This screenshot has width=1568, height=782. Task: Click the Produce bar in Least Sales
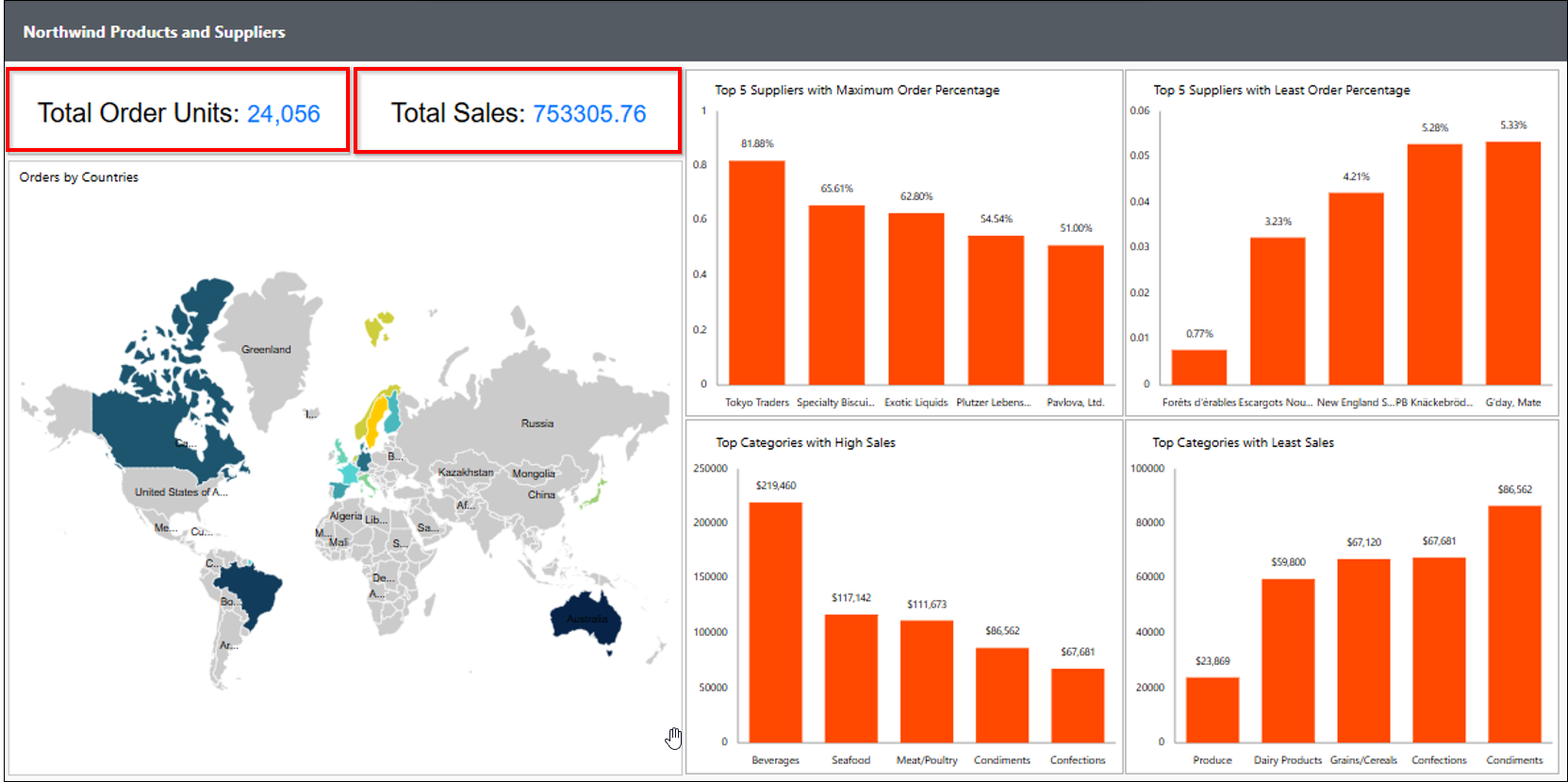click(x=1212, y=709)
